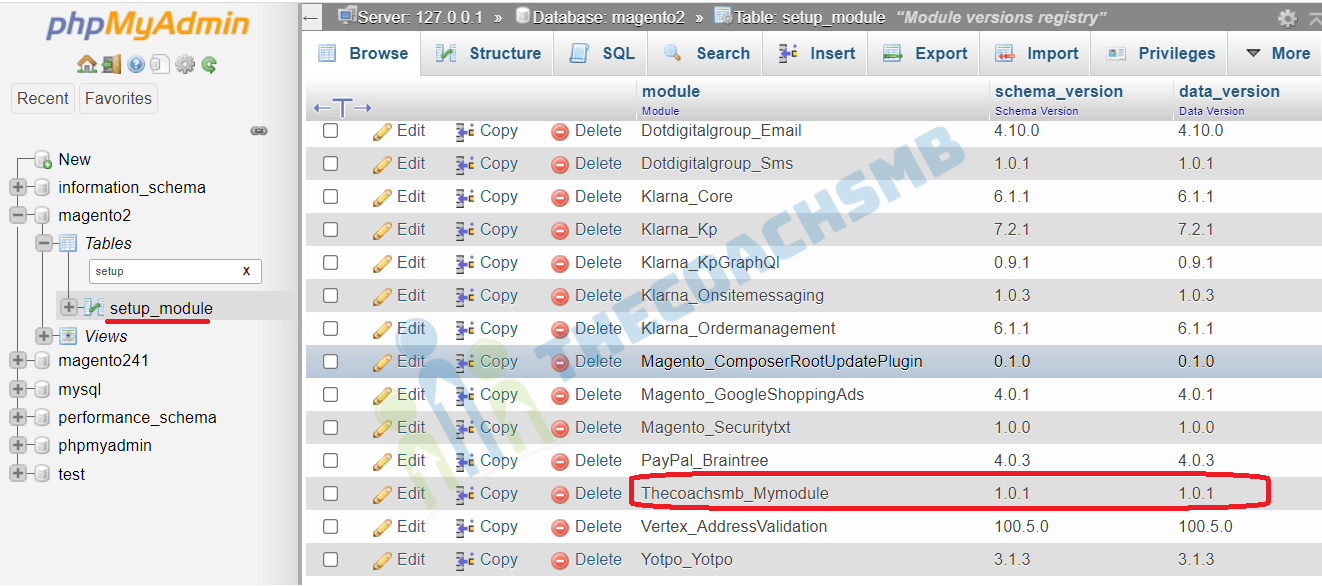Screen dimensions: 1322x586
Task: Click Copy icon for Magento_Securitytxt row
Action: click(465, 428)
